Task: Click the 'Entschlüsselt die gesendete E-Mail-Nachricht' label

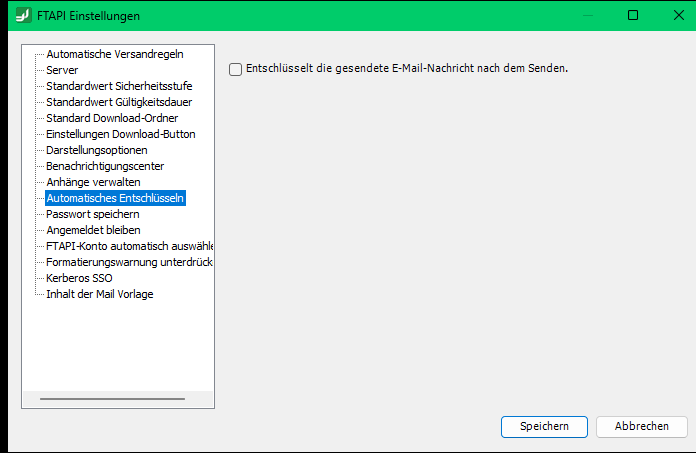Action: pos(407,68)
